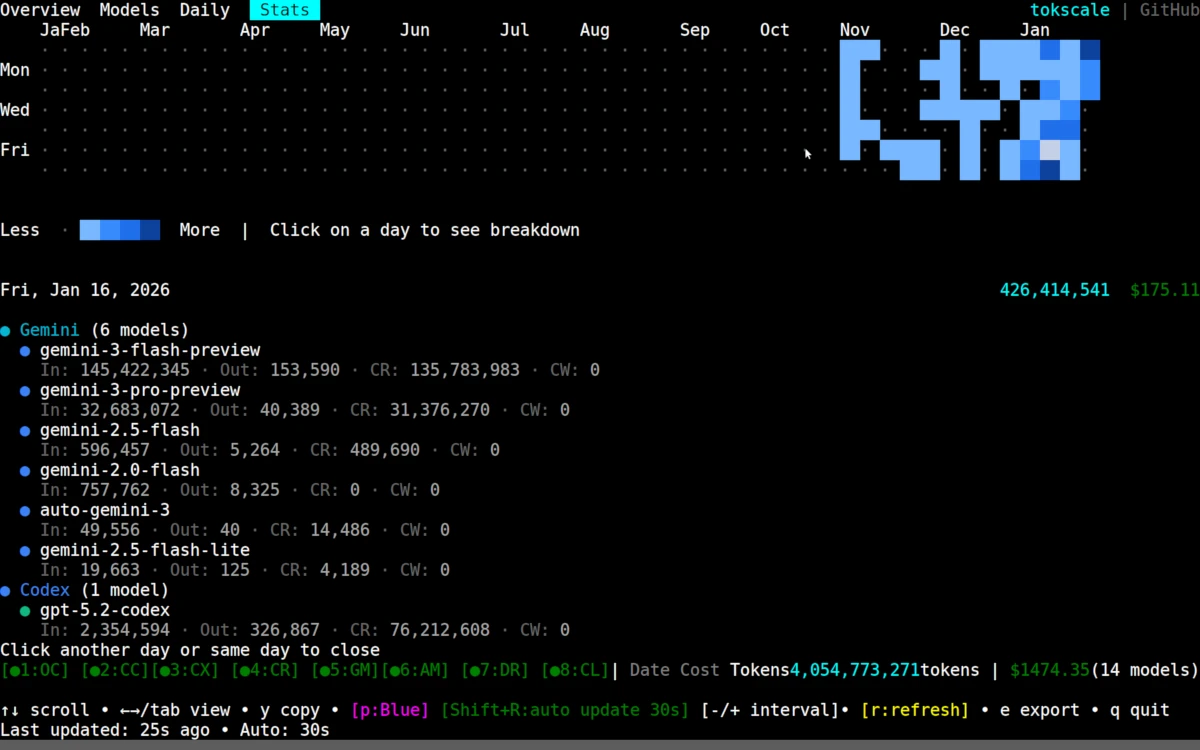Click the green gpt-5.2-codex bullet icon
The width and height of the screenshot is (1200, 750).
tap(25, 611)
